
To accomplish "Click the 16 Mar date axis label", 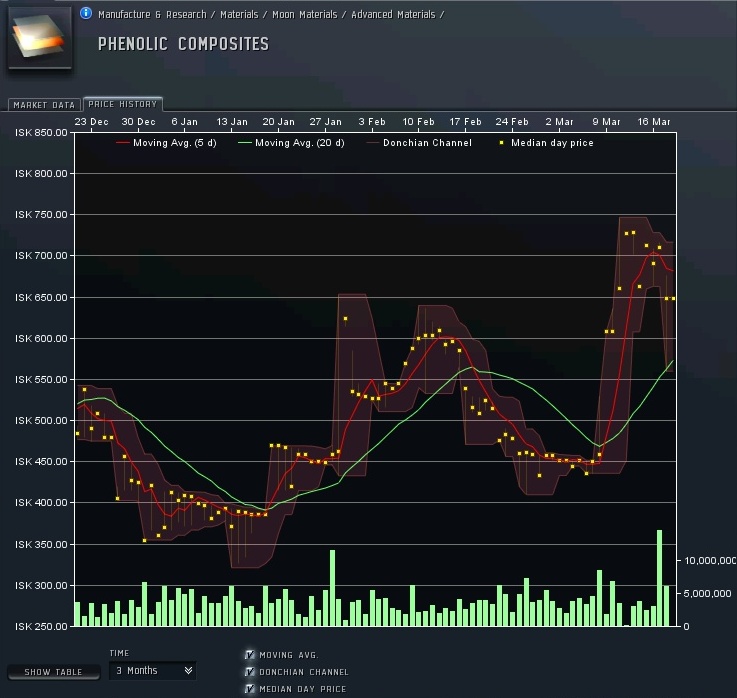I will (653, 122).
